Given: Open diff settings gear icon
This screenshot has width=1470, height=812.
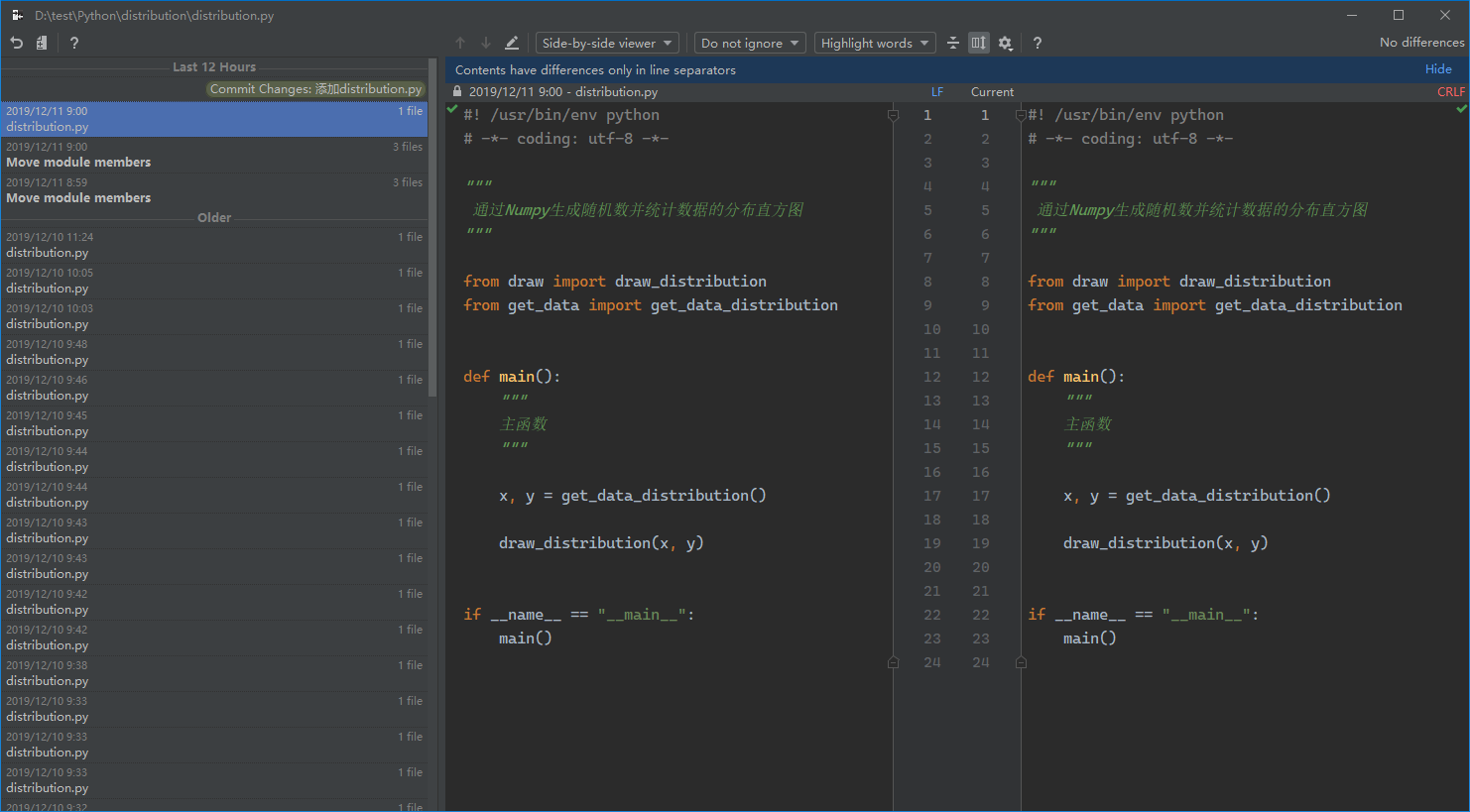Looking at the screenshot, I should click(x=1005, y=43).
